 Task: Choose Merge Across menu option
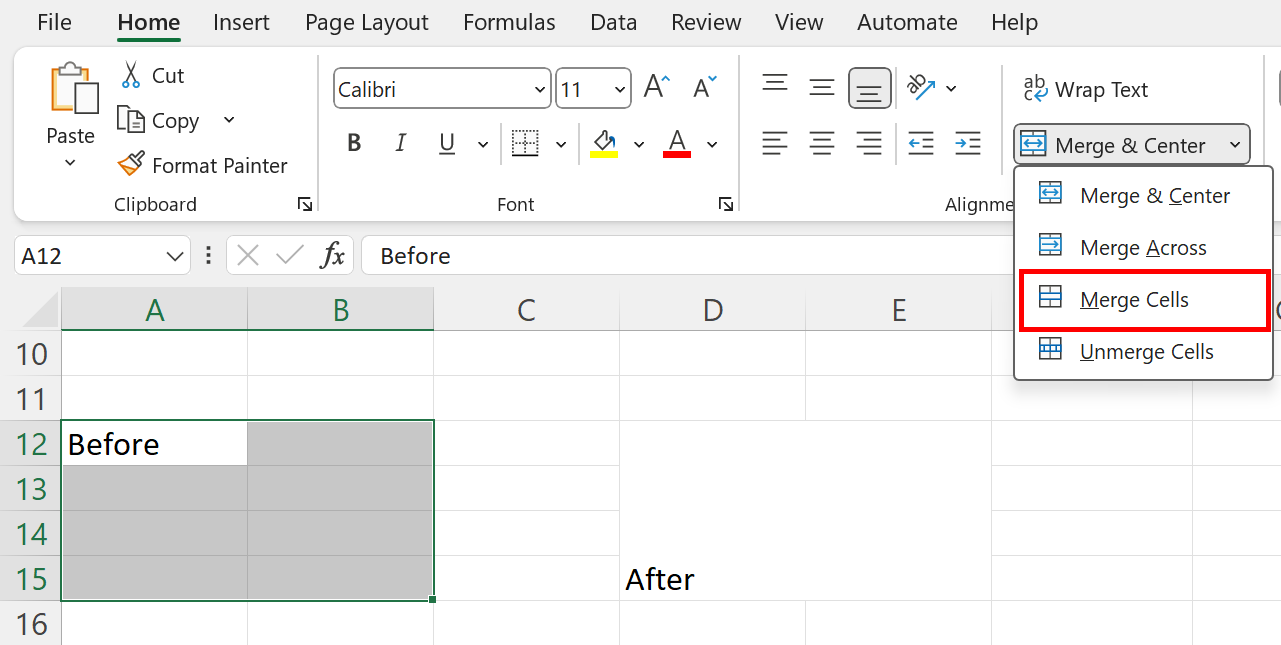click(x=1143, y=247)
